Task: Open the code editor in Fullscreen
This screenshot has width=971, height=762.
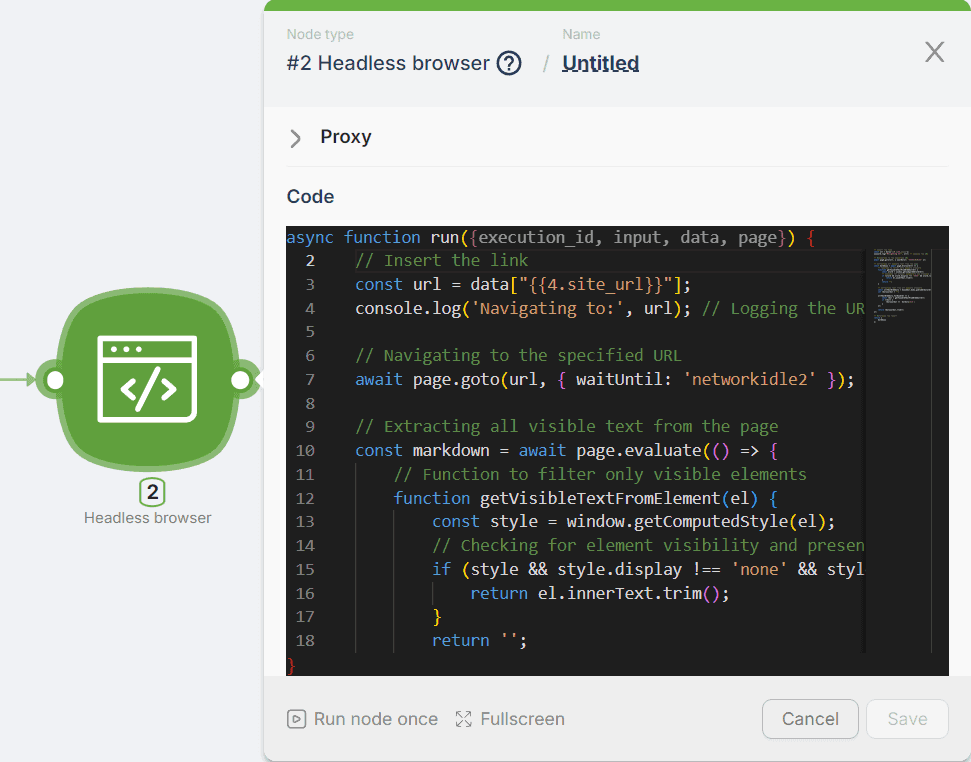Action: click(x=509, y=719)
